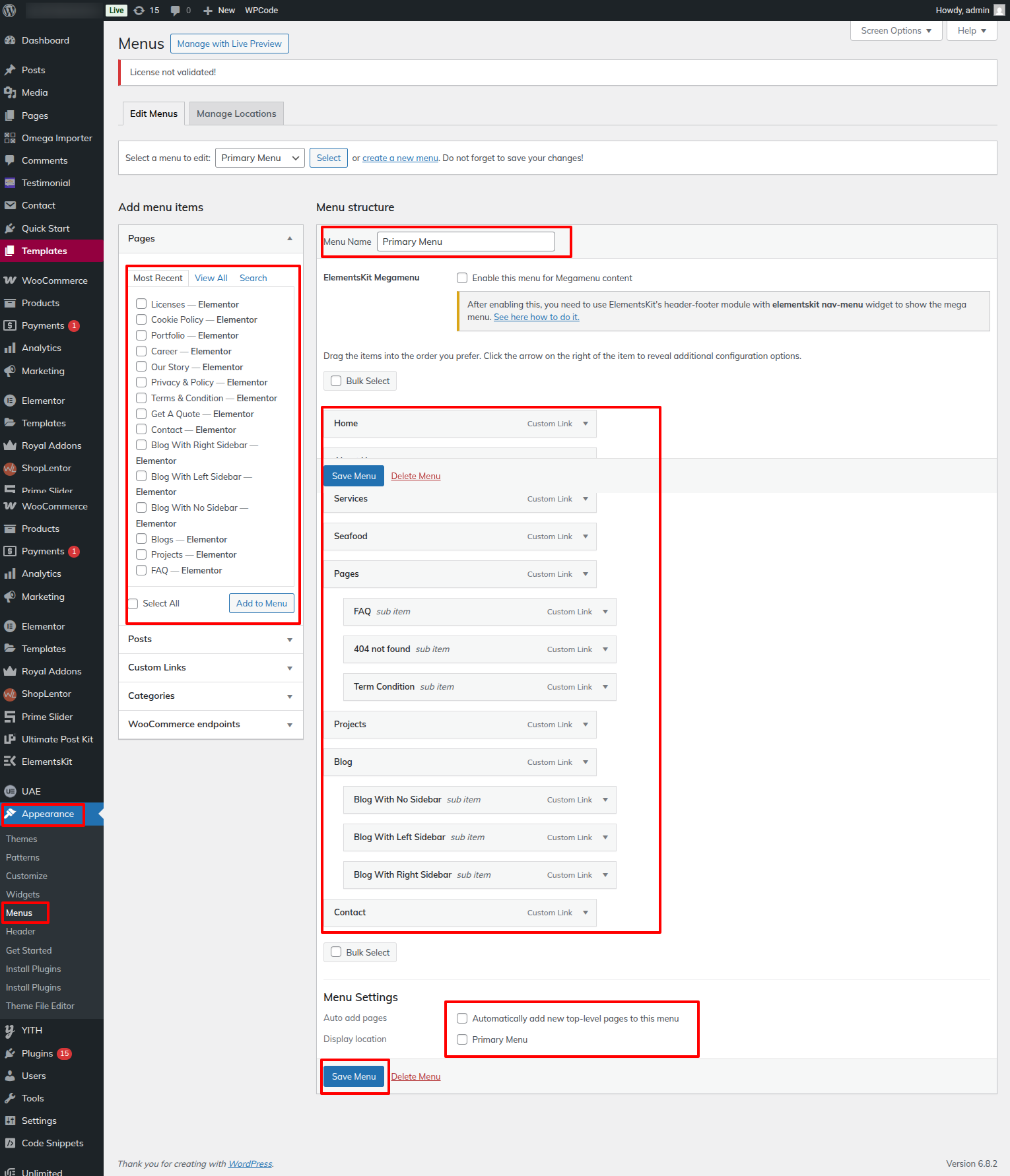Tick the Primary Menu display location checkbox
1010x1176 pixels.
462,1039
